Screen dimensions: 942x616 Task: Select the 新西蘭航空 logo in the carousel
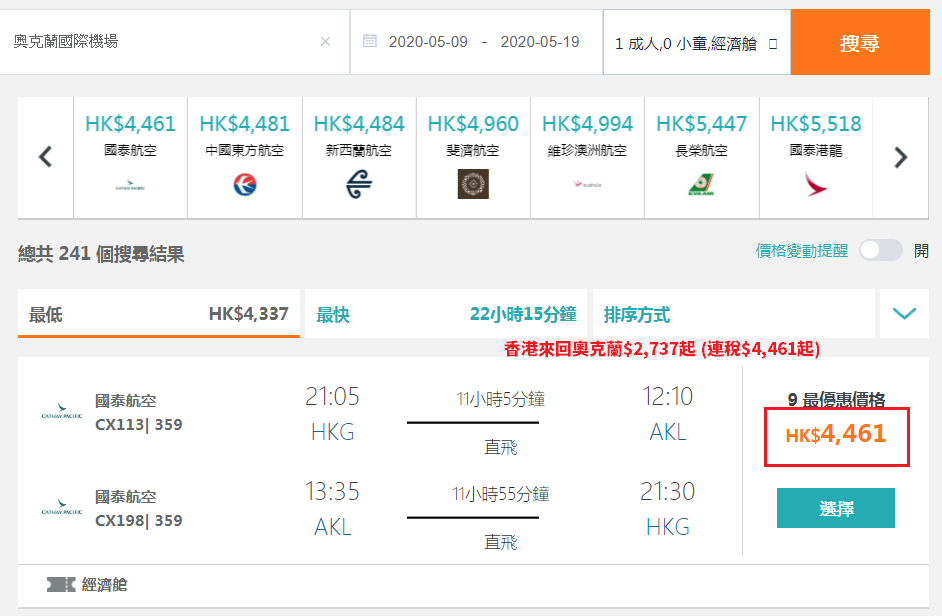click(x=359, y=184)
